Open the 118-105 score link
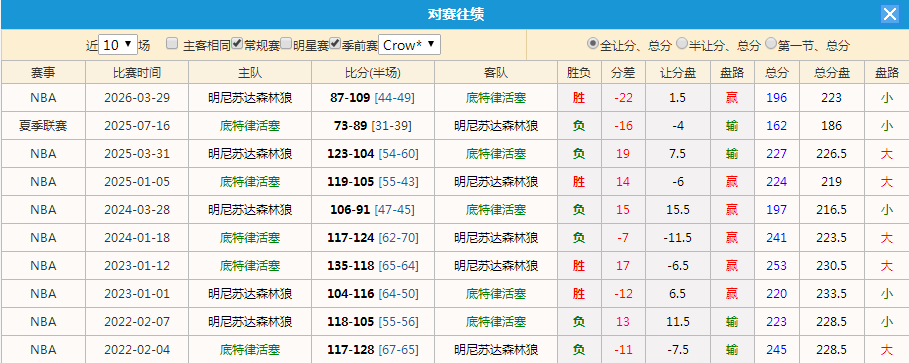Screen dimensions: 909x363 (x=350, y=321)
